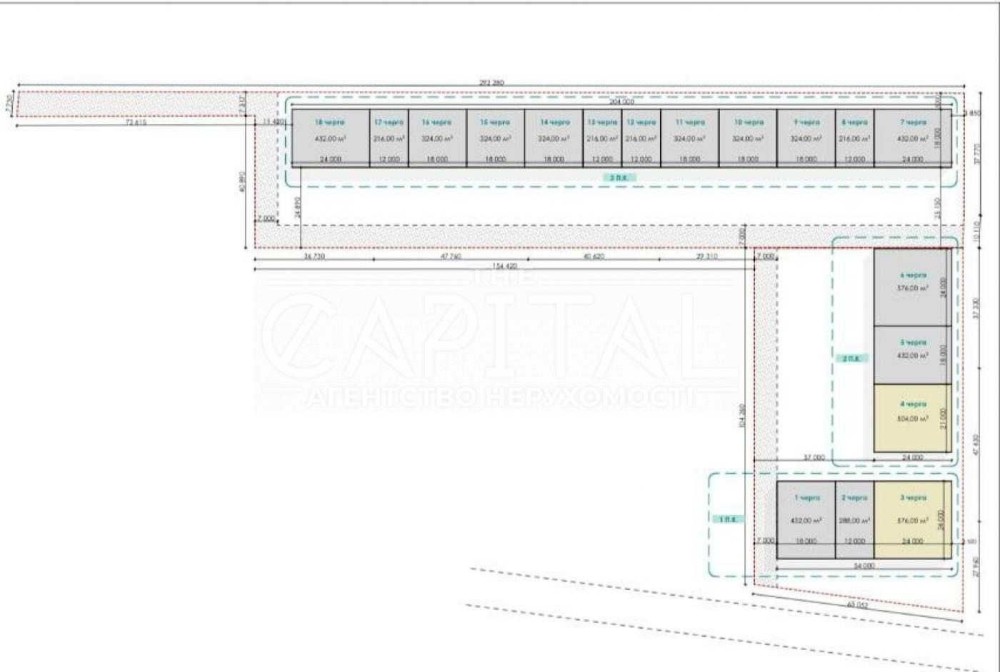Click the 3 п.к. green label
This screenshot has width=1000, height=672.
(x=619, y=177)
